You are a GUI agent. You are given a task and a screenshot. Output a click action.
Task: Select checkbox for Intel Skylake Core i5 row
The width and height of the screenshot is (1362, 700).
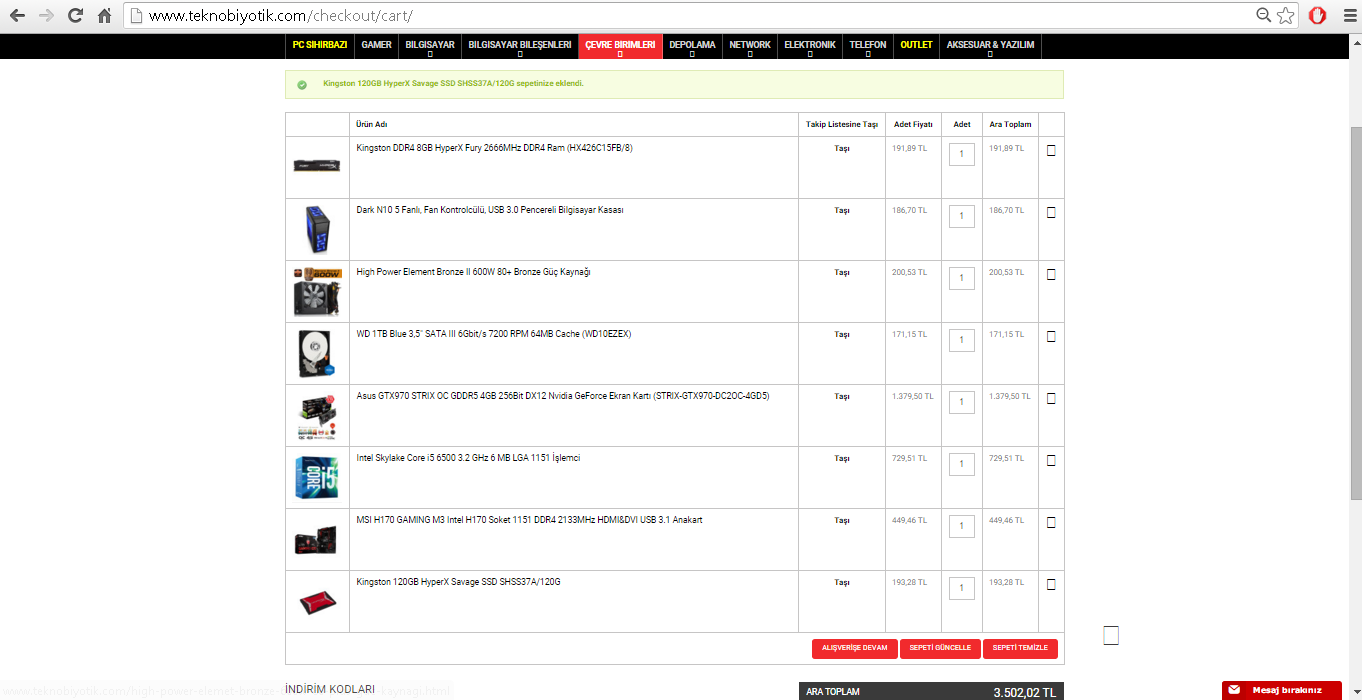click(1051, 460)
